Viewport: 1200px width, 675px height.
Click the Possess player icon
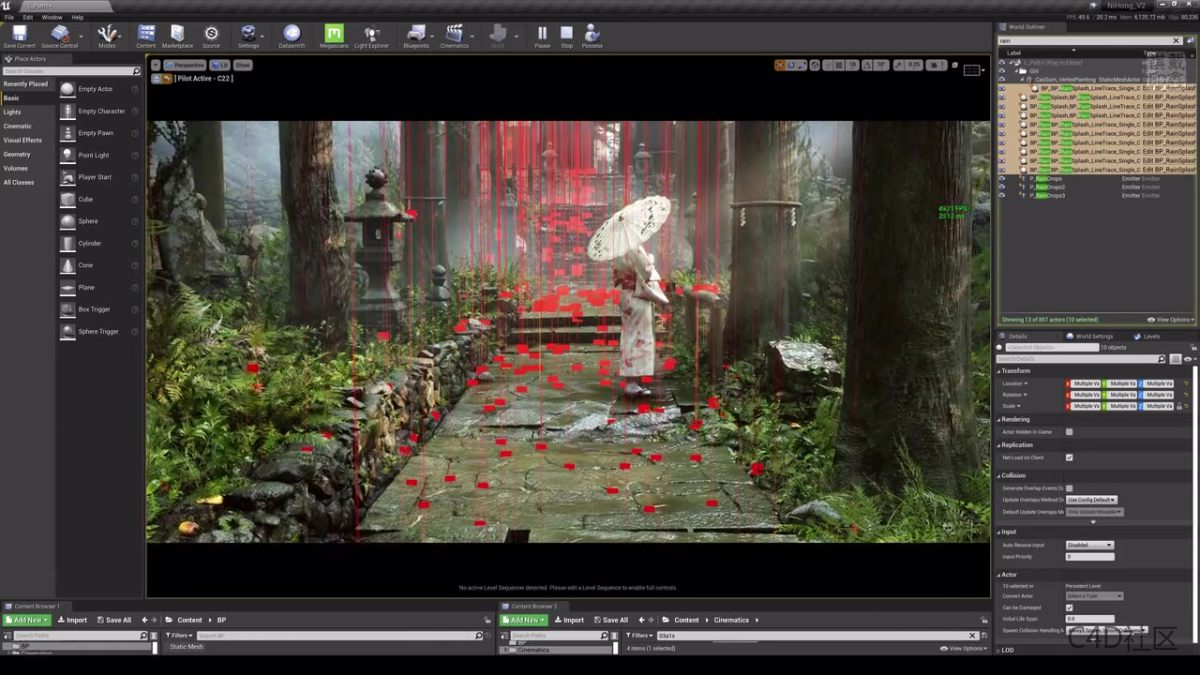pos(592,36)
